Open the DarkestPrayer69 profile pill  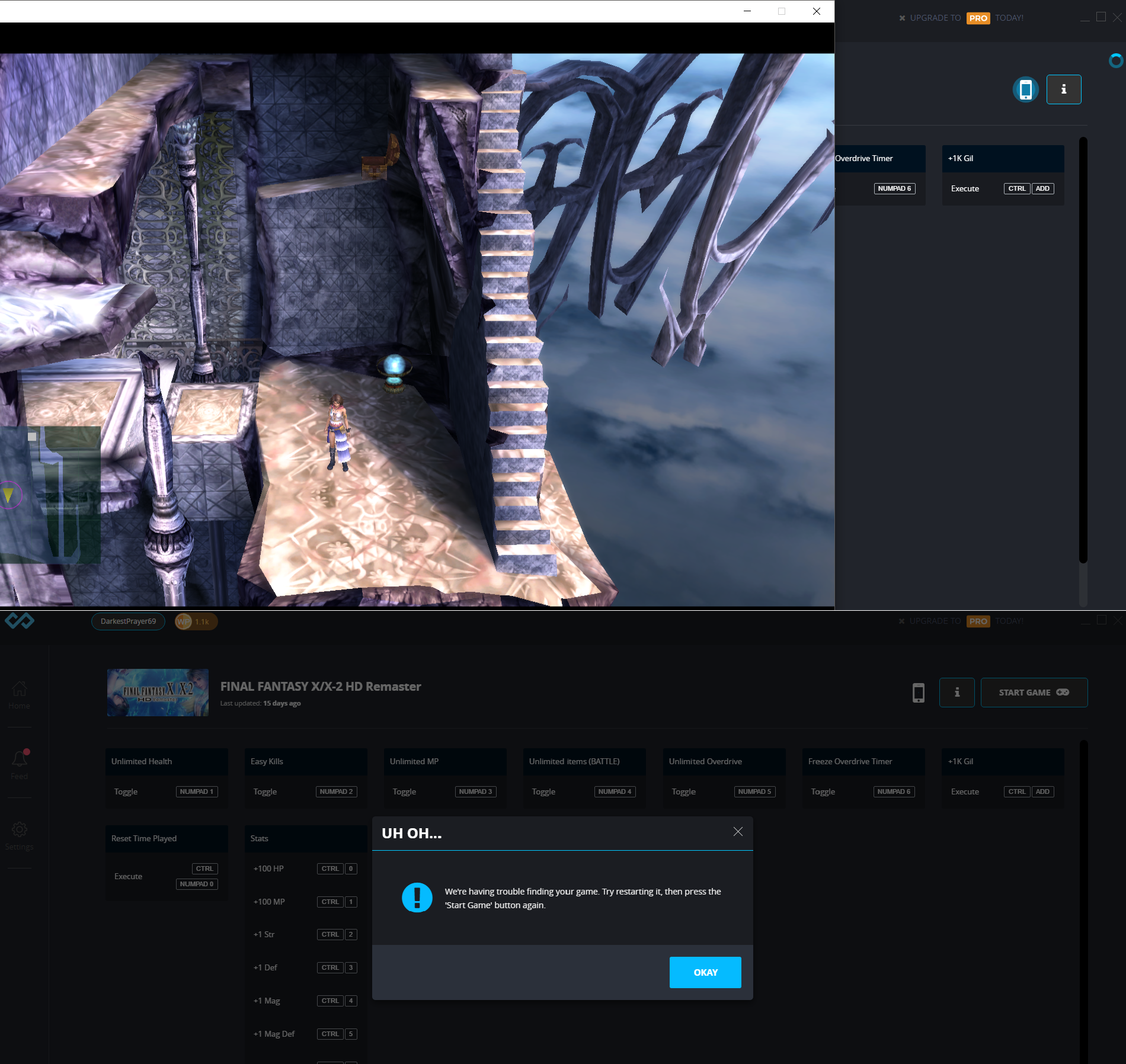[128, 621]
